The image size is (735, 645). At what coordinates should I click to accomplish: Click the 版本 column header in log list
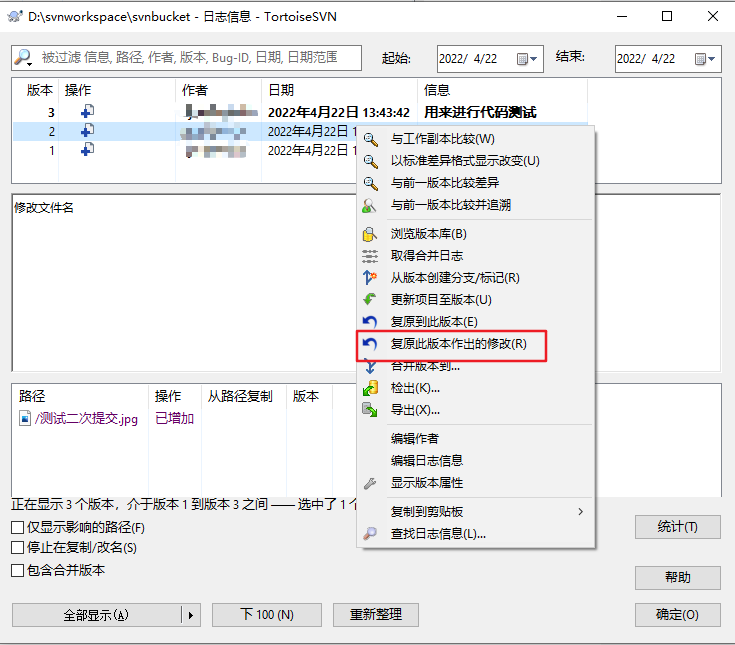(x=37, y=90)
